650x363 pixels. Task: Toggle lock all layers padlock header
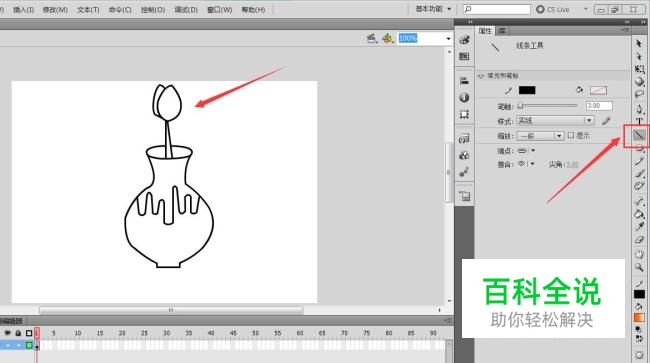point(18,333)
